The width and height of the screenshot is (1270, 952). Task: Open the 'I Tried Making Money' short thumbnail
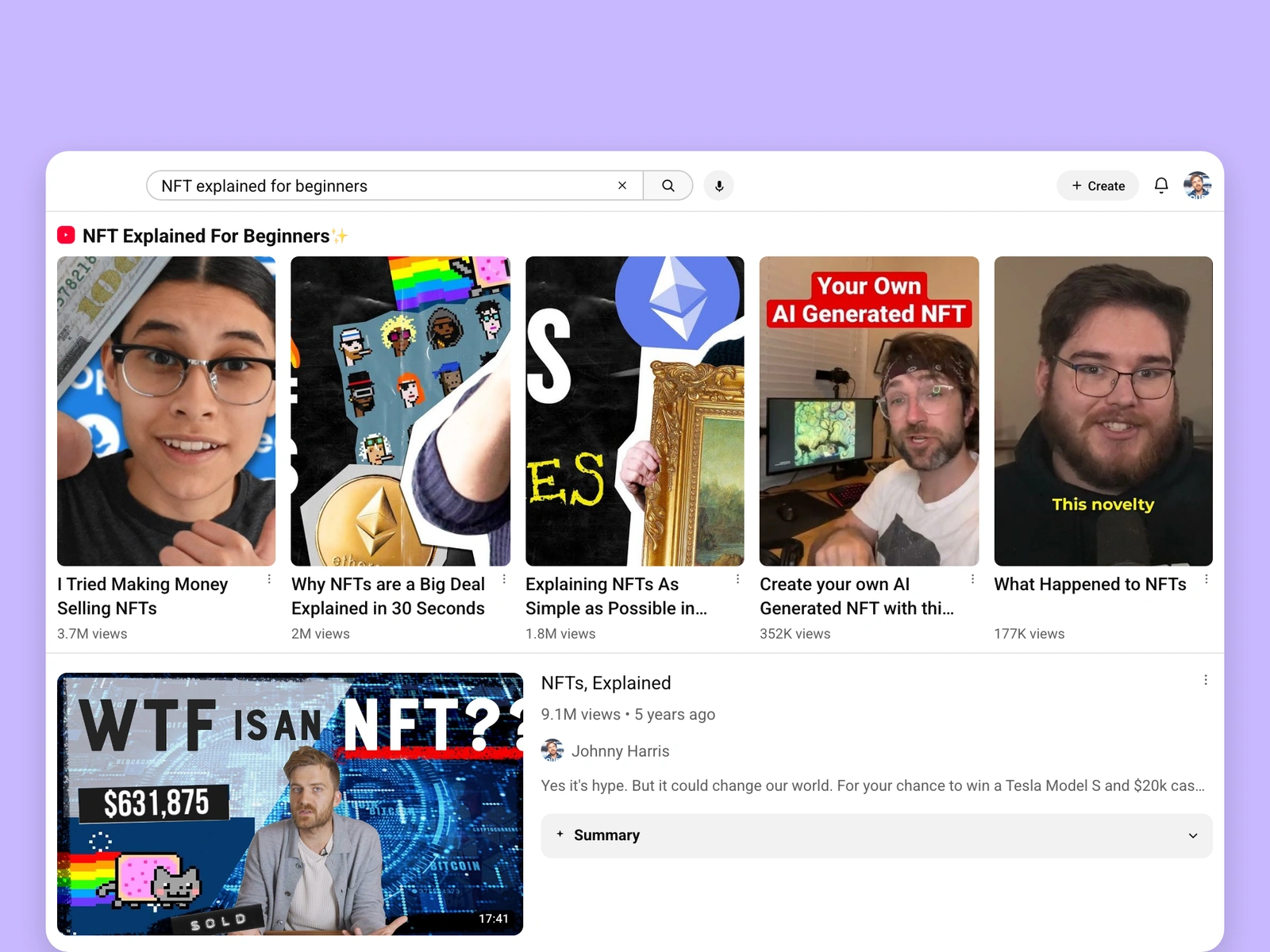(166, 411)
